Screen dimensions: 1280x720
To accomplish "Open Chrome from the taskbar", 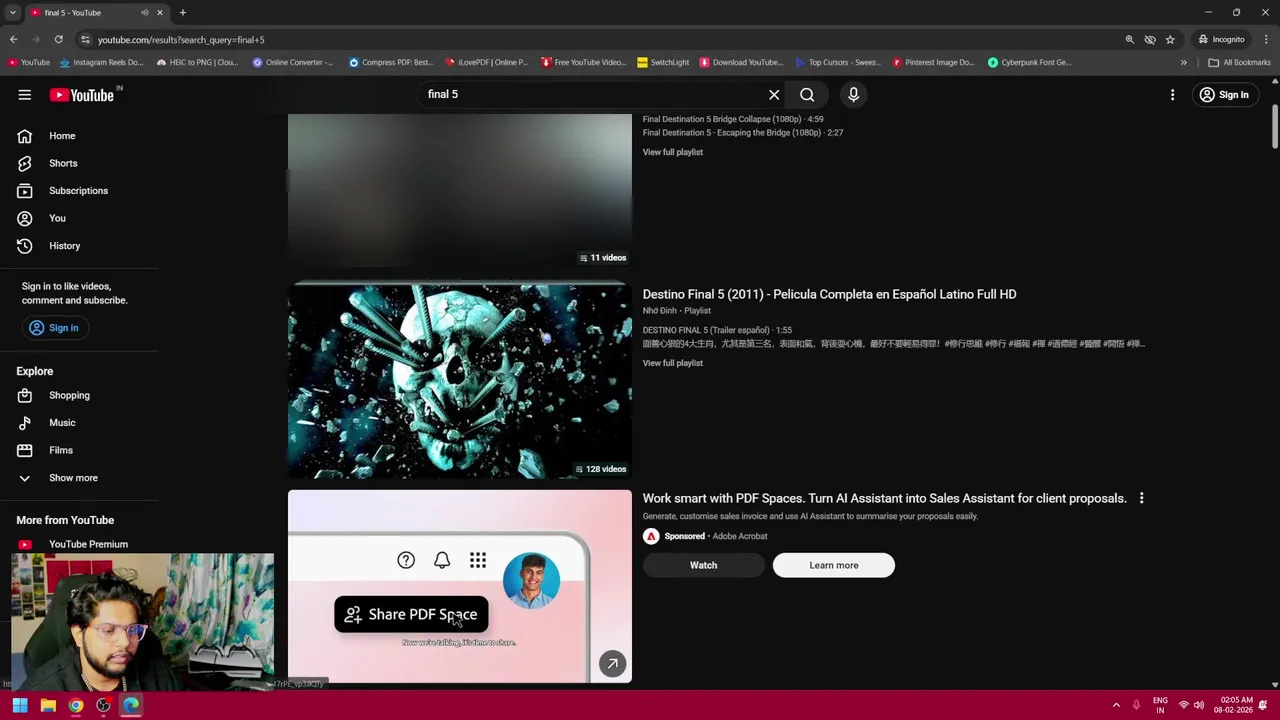I will (x=75, y=705).
